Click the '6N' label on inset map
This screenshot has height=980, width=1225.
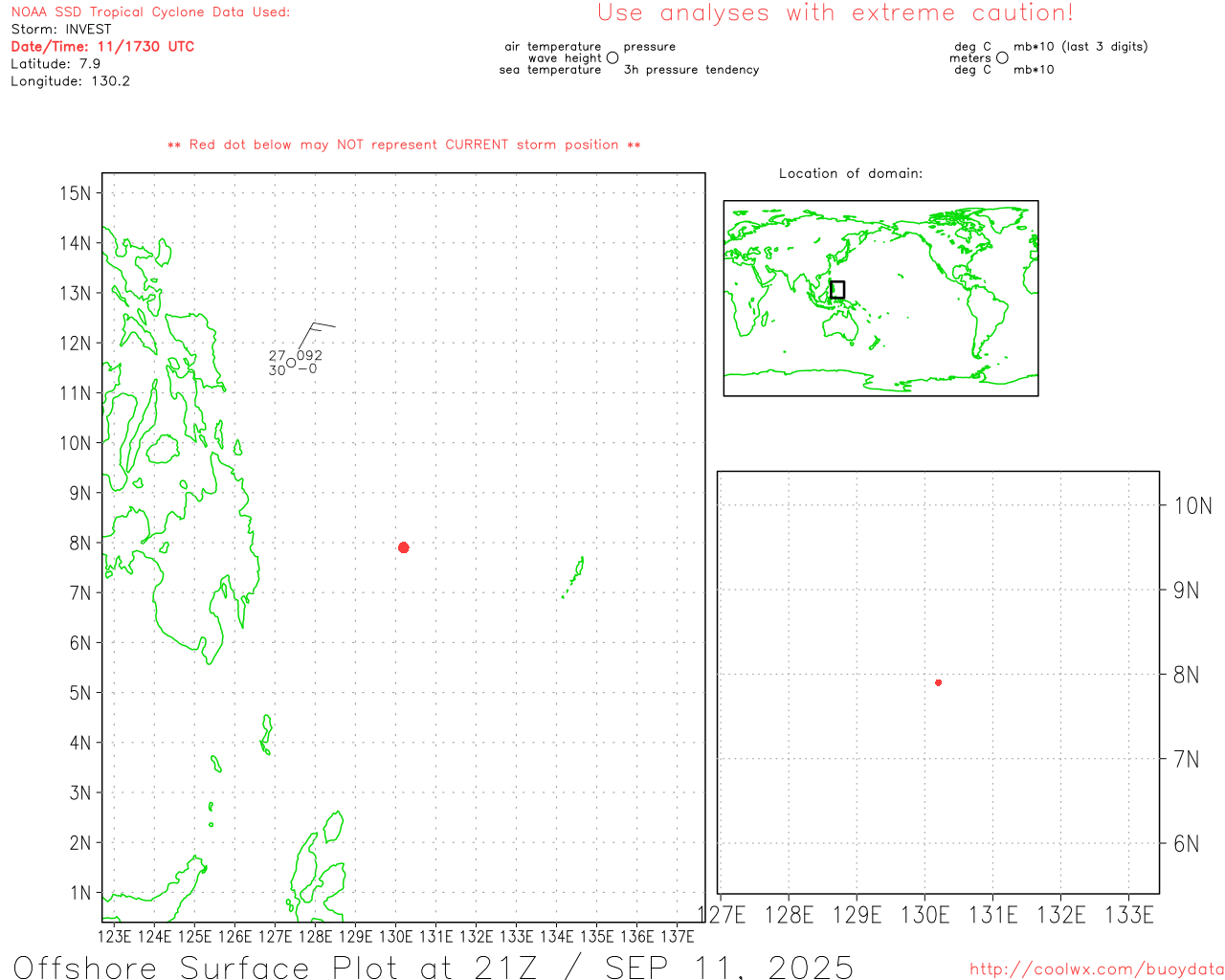coord(1186,844)
